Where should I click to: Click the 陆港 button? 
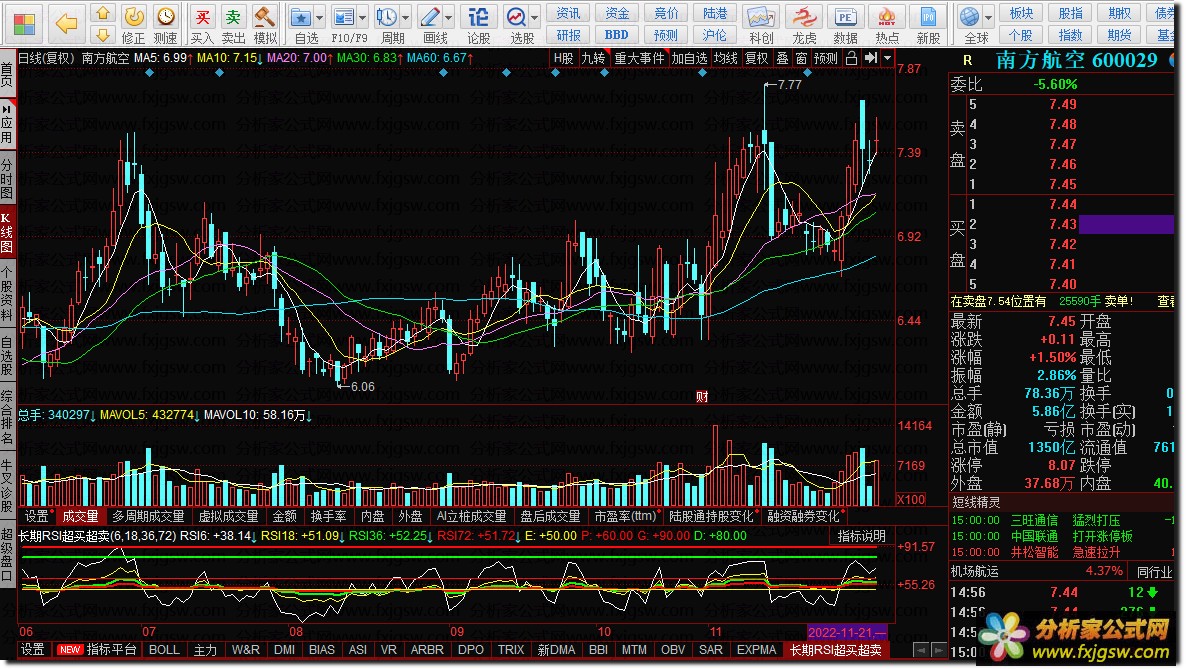[x=715, y=14]
